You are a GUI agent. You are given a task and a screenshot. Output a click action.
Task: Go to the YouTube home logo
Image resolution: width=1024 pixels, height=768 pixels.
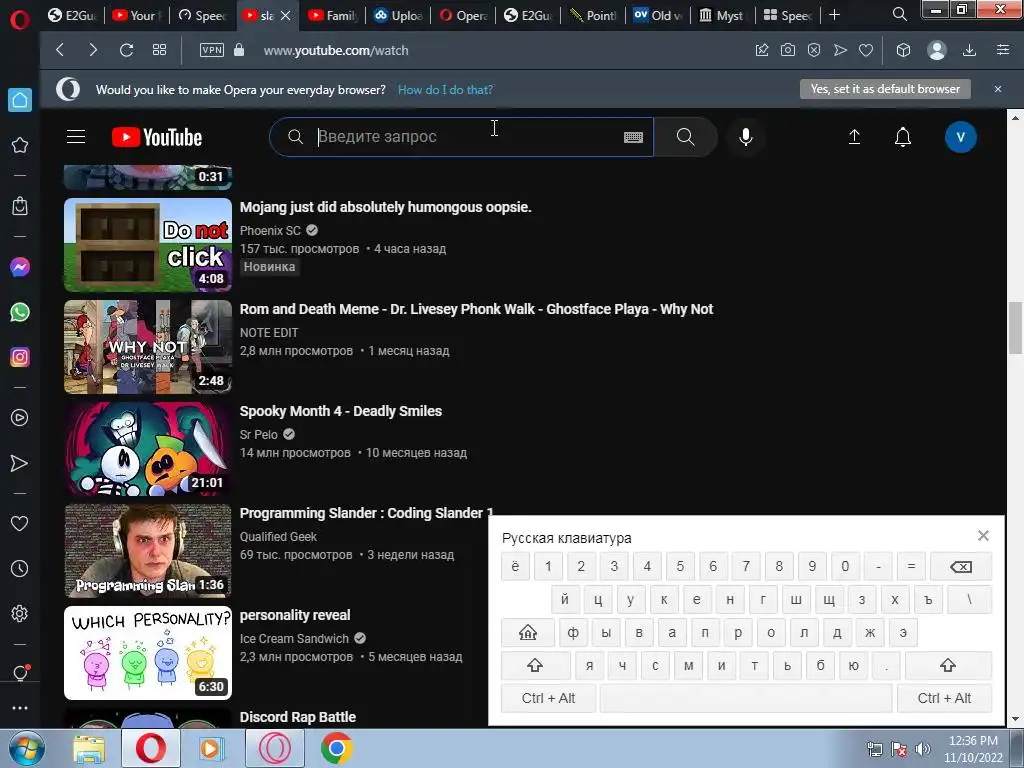[x=157, y=137]
